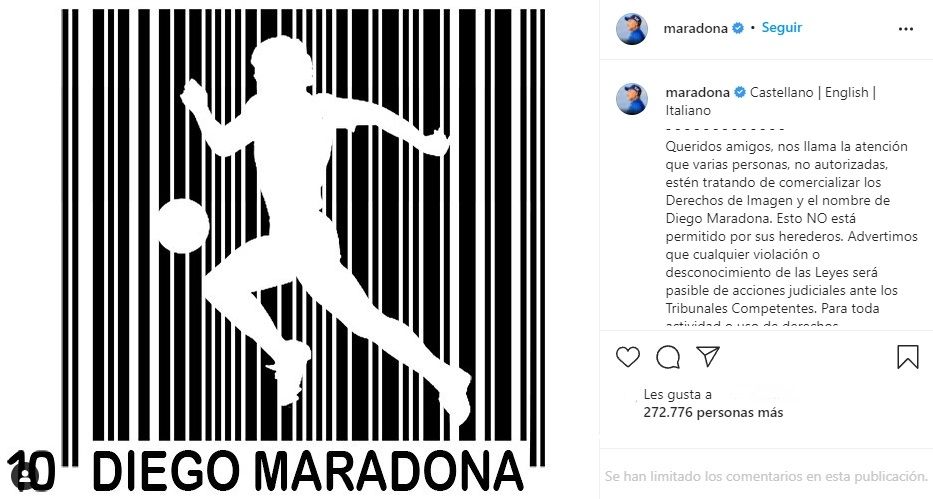The image size is (933, 499).
Task: Share post via paper plane icon
Action: click(x=708, y=356)
